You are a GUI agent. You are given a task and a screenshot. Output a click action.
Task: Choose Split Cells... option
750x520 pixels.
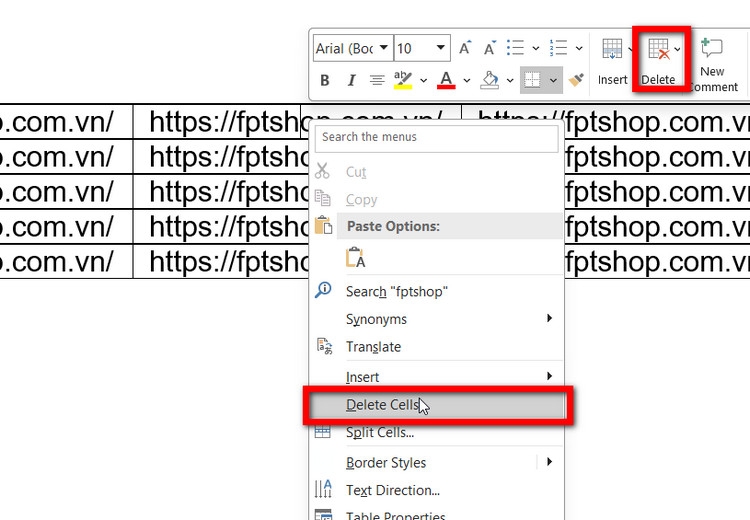click(436, 432)
